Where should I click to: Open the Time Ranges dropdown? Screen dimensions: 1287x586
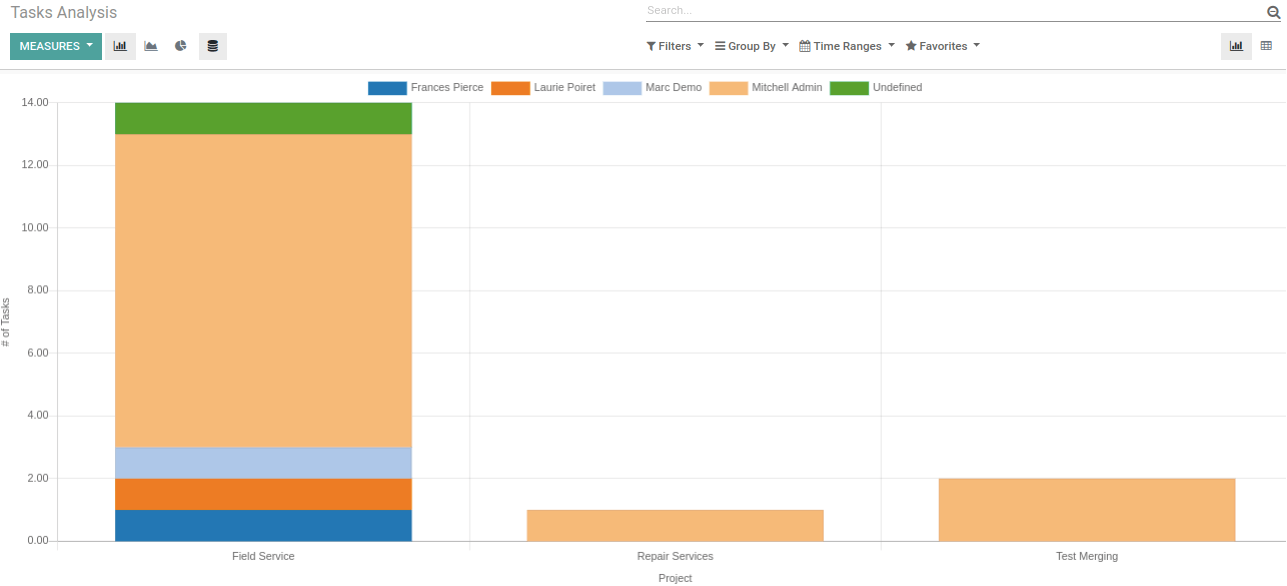[x=847, y=46]
